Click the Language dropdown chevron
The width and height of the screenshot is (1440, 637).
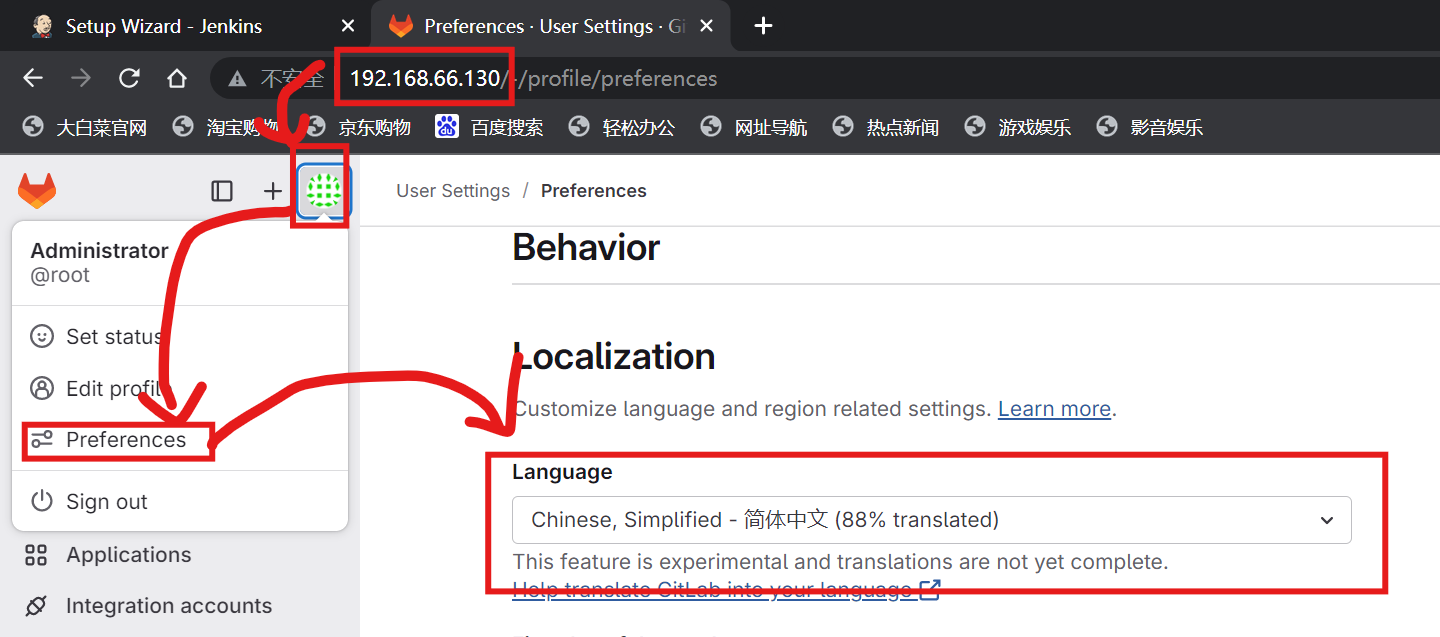pyautogui.click(x=1327, y=520)
